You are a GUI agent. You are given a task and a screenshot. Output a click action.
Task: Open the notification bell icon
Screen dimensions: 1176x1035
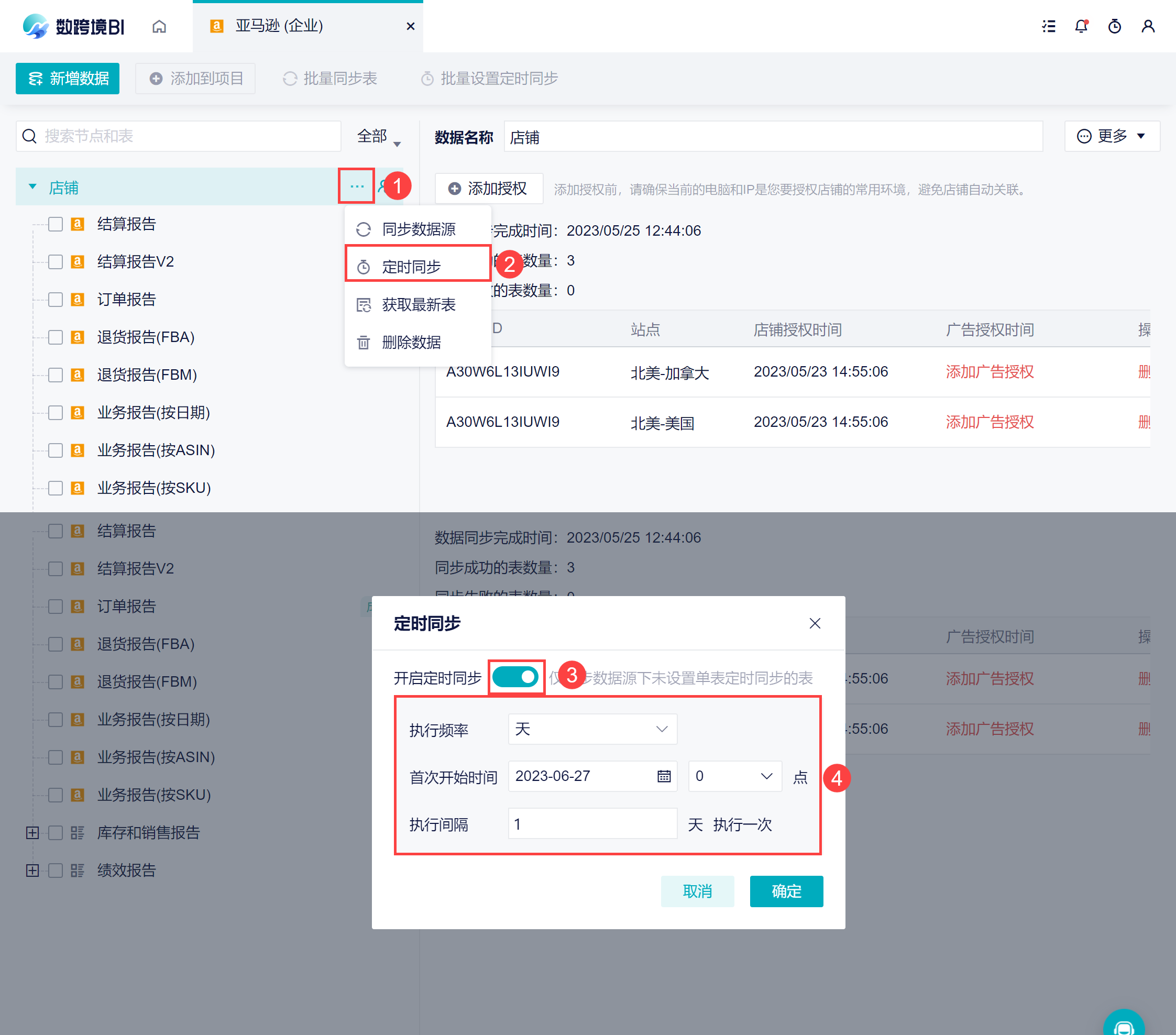[x=1081, y=27]
